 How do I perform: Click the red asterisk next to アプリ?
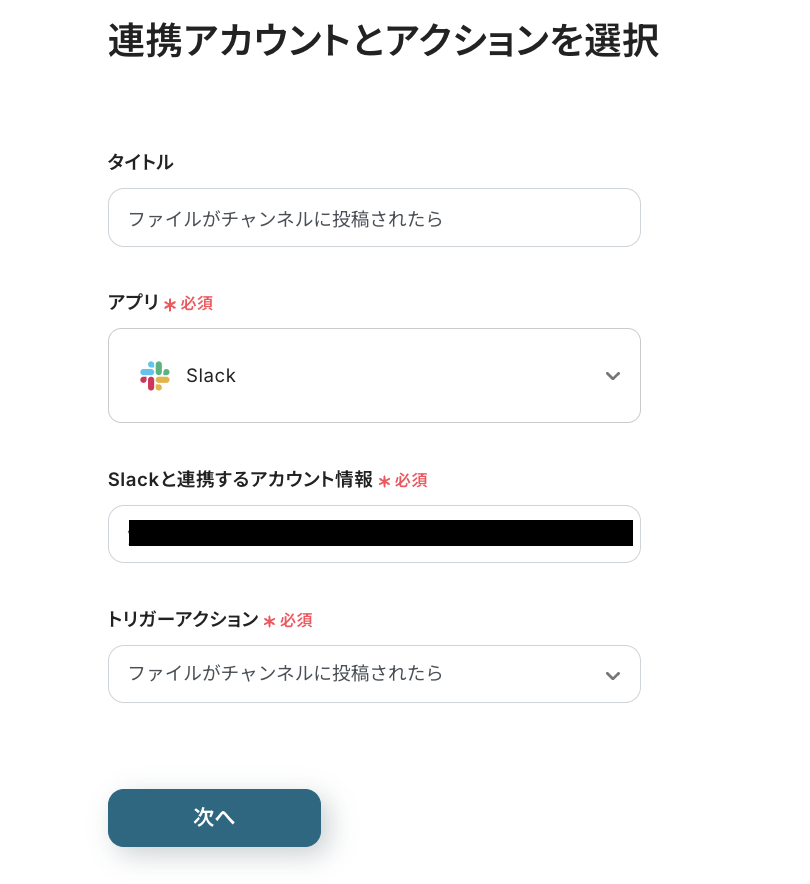point(170,304)
